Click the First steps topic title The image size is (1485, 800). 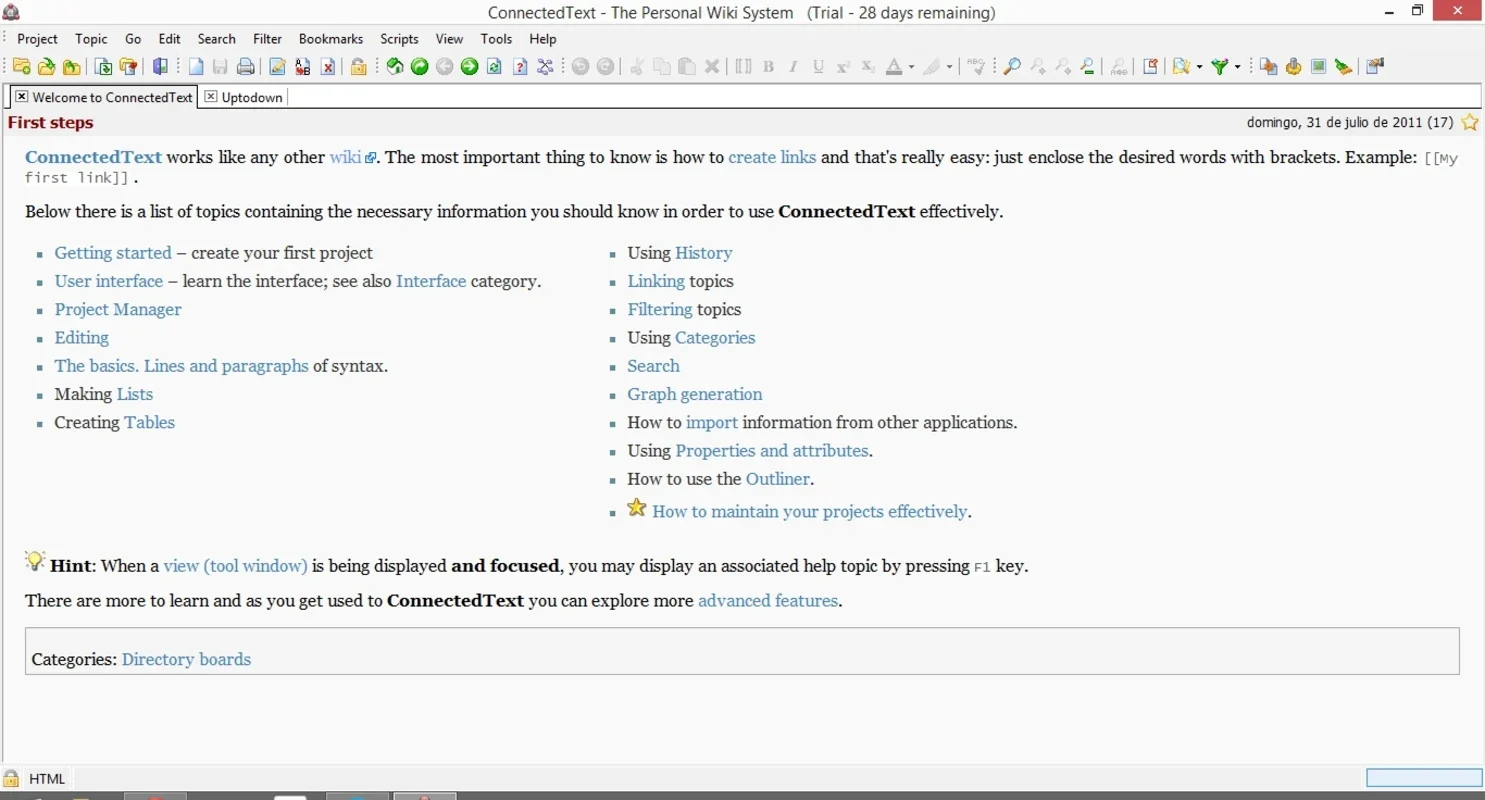click(50, 123)
